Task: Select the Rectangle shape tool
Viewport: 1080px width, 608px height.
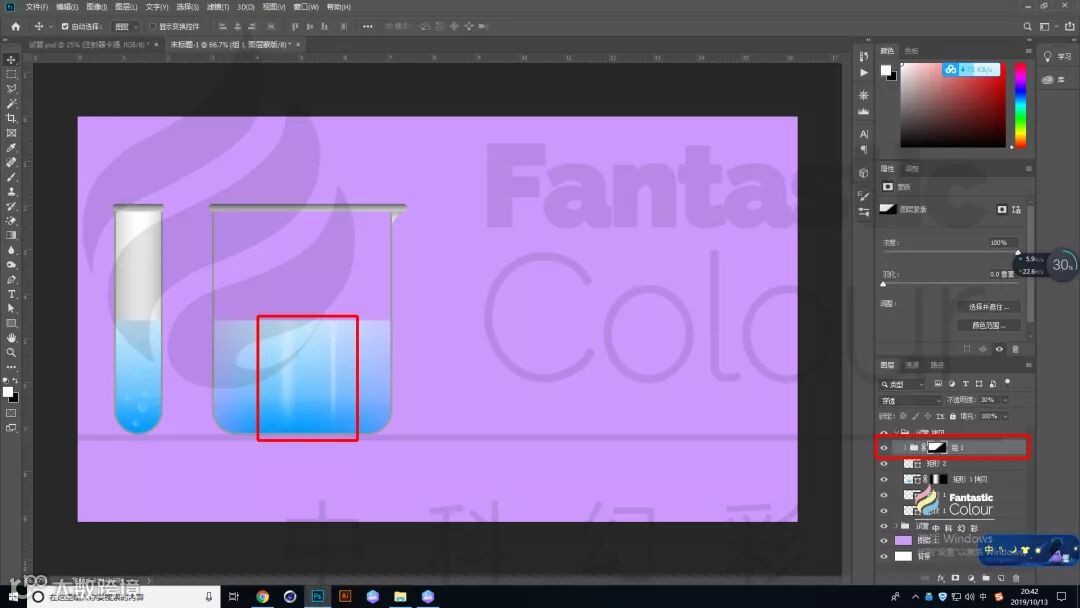Action: [x=11, y=323]
